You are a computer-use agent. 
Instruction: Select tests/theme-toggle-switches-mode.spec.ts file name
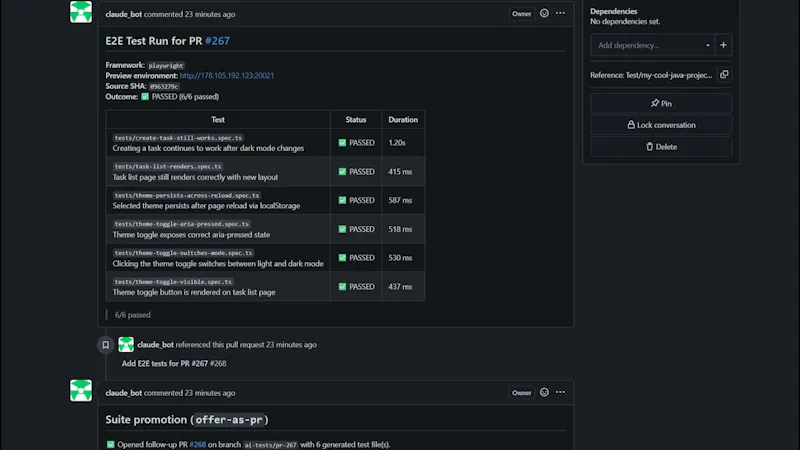(x=183, y=253)
